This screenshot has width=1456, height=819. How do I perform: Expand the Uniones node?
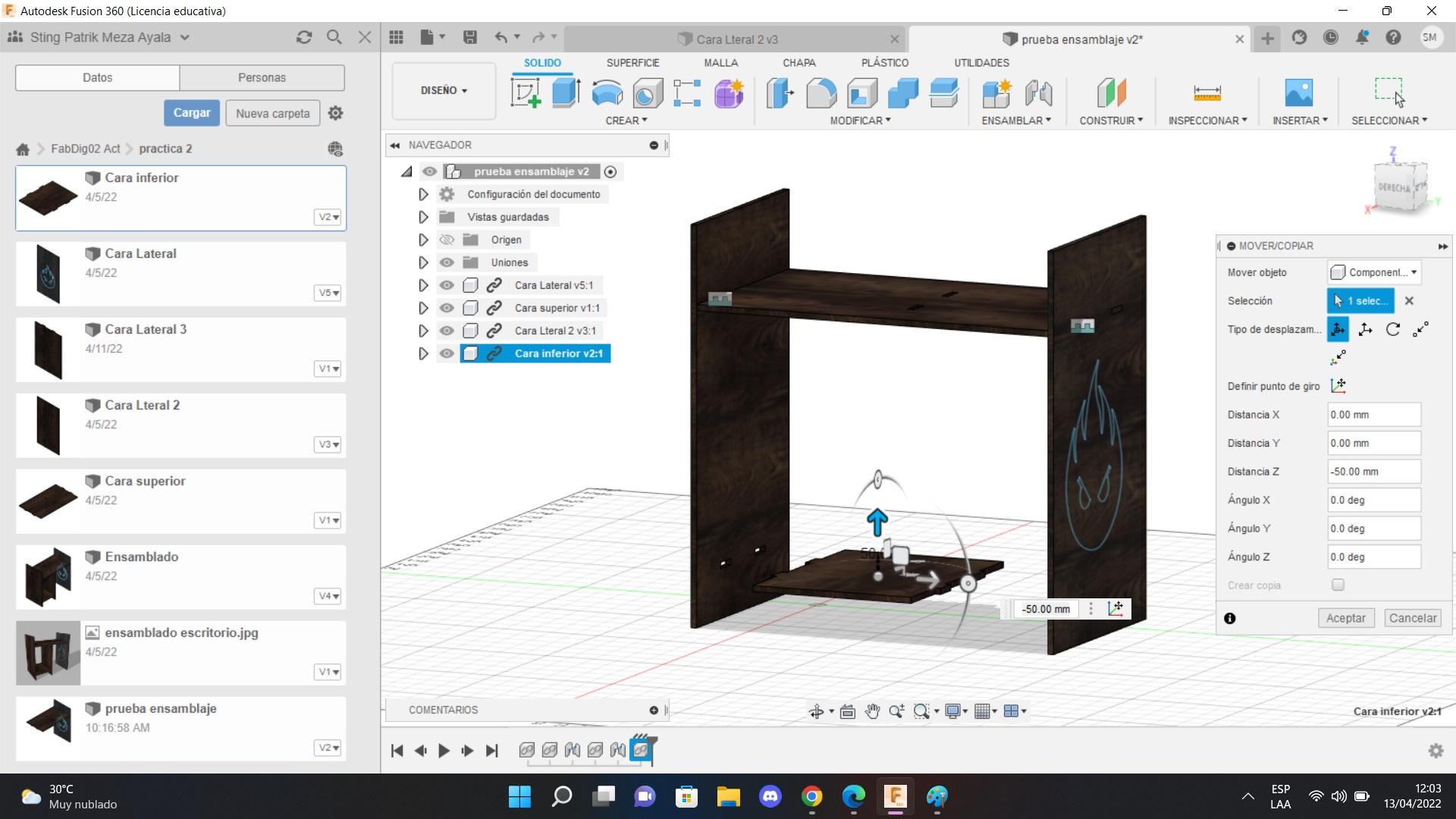[423, 263]
